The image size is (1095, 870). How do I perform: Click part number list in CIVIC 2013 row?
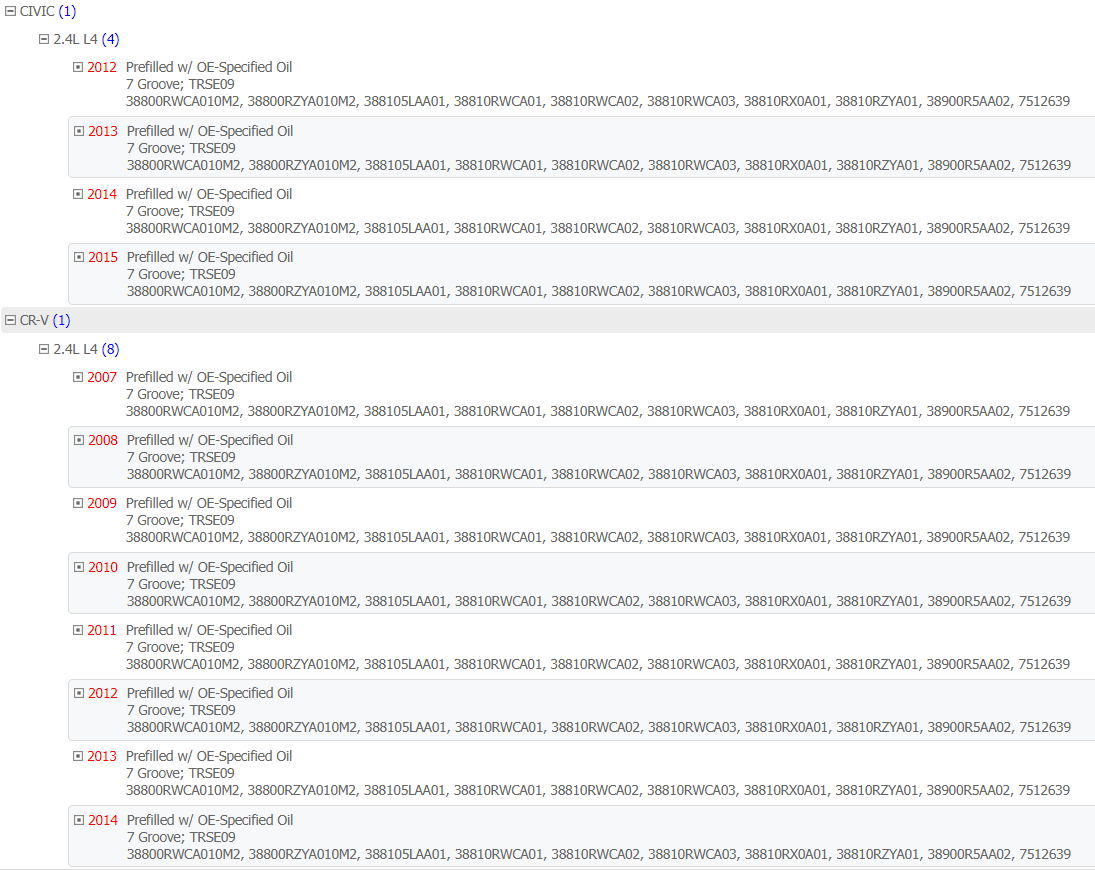[x=598, y=165]
